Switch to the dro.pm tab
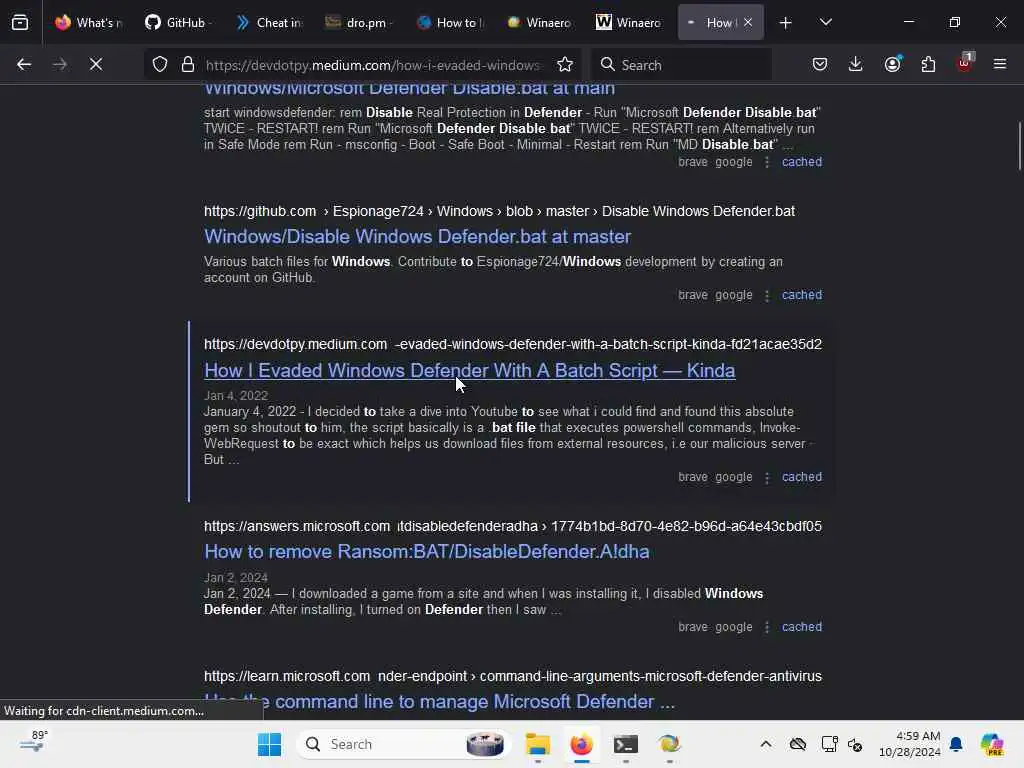This screenshot has height=768, width=1024. pos(358,22)
